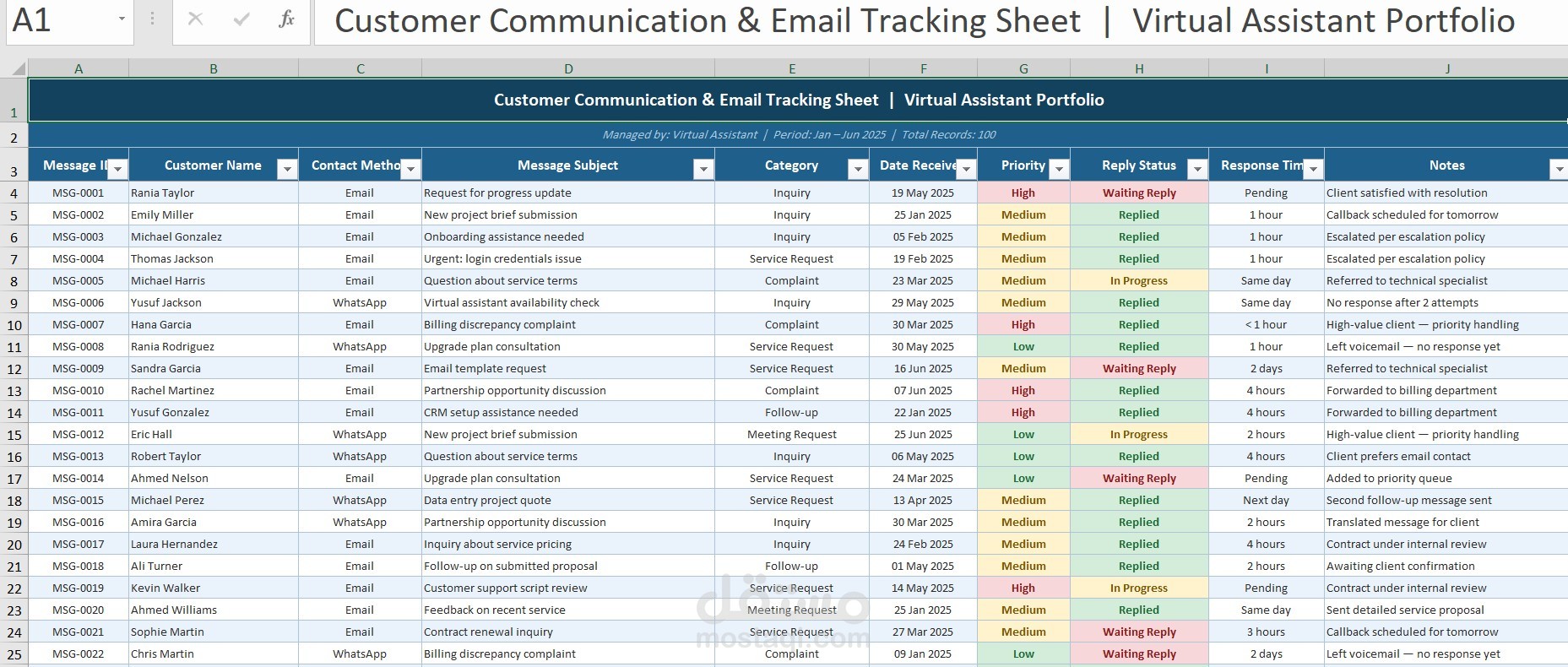Select column D header
Screen dimensions: 1568x667
[568, 68]
